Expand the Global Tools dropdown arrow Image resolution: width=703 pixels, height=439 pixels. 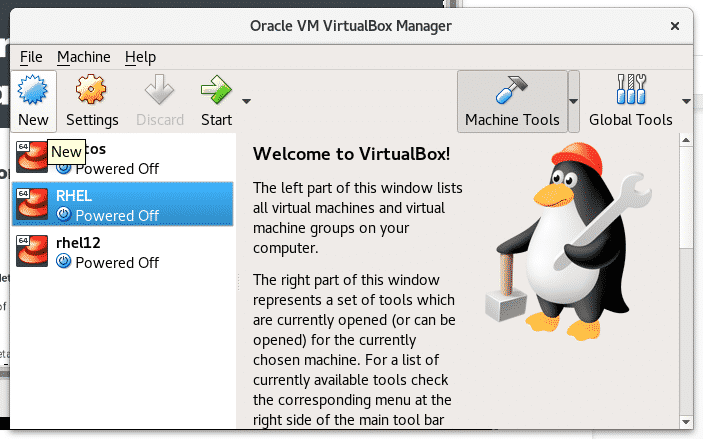pos(686,101)
